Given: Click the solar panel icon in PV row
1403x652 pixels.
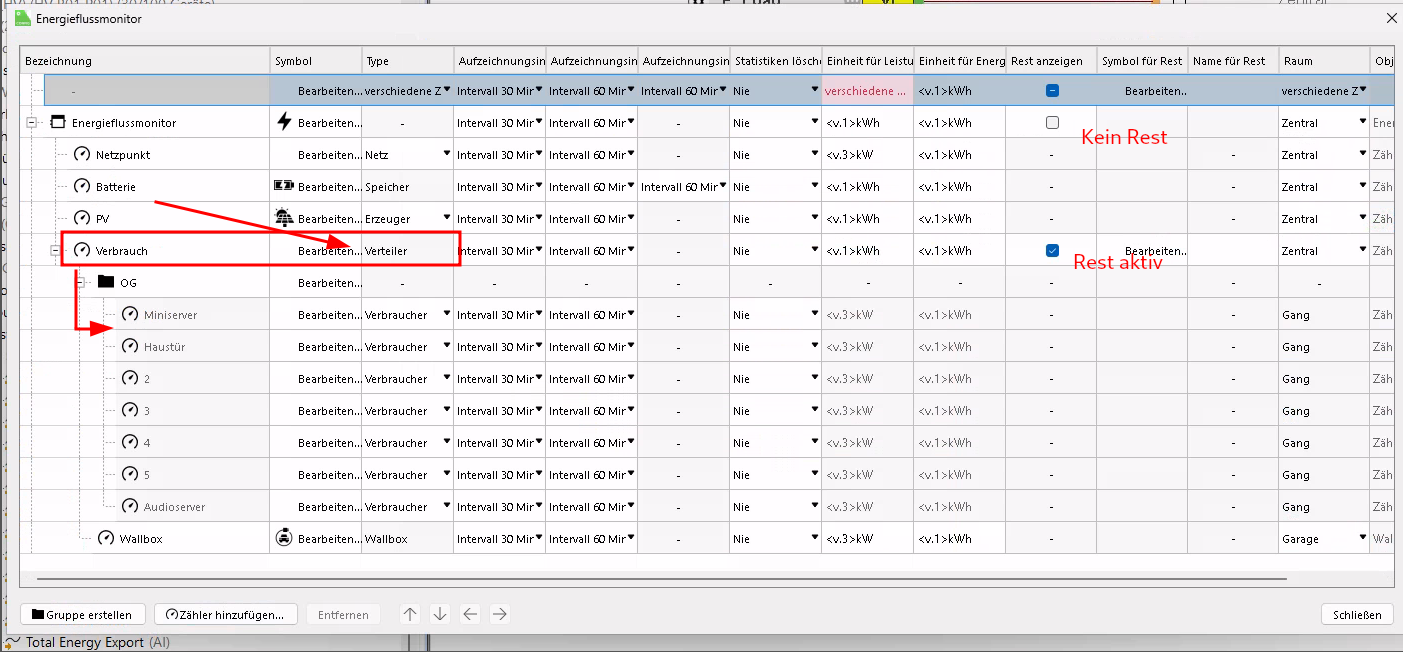Looking at the screenshot, I should point(284,218).
